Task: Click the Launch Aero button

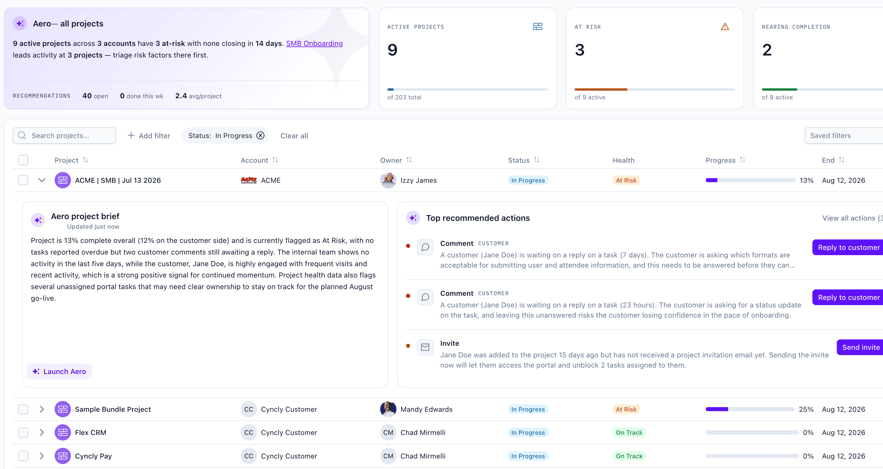Action: [x=59, y=372]
